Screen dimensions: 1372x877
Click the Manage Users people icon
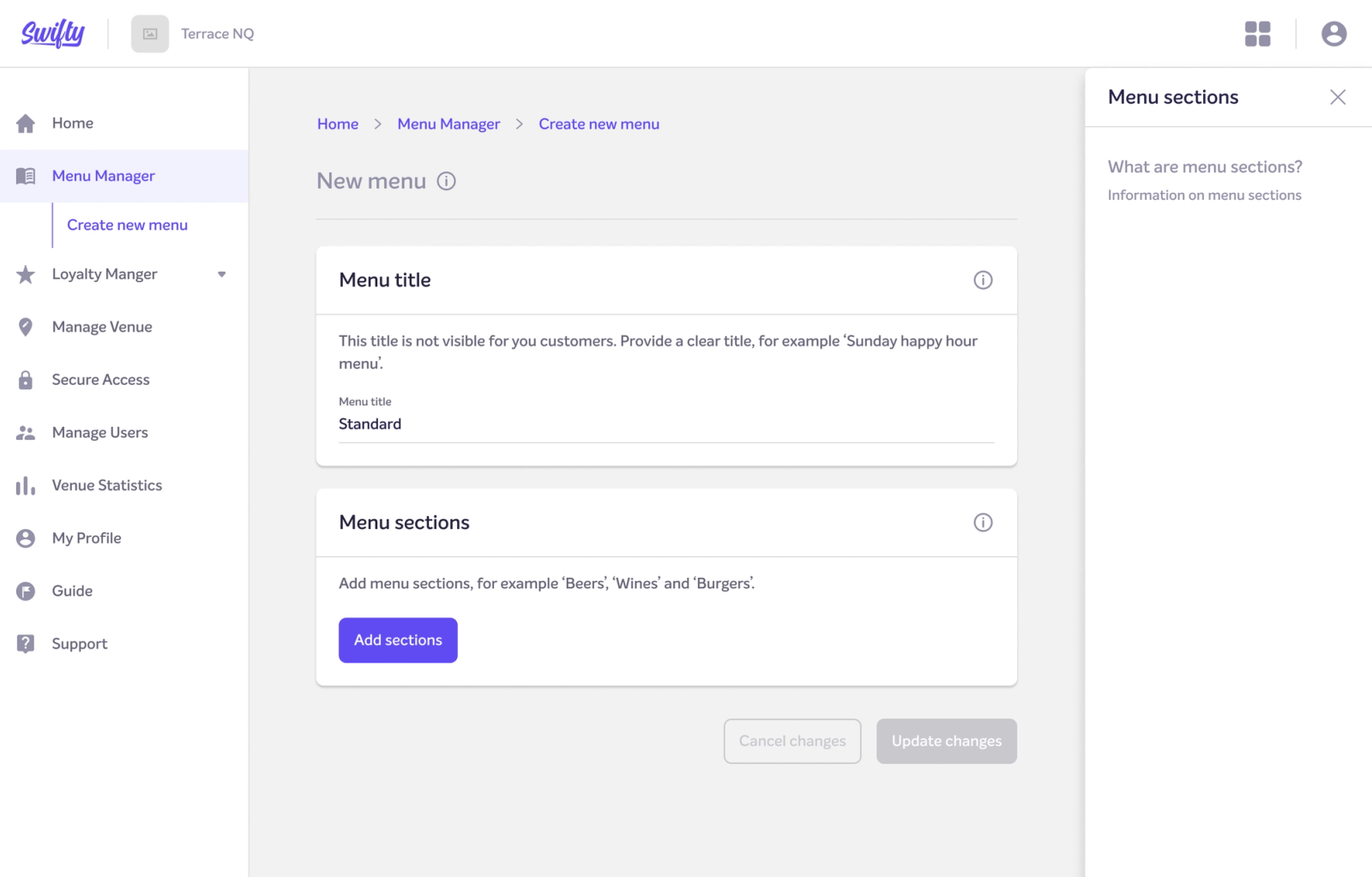pos(26,433)
